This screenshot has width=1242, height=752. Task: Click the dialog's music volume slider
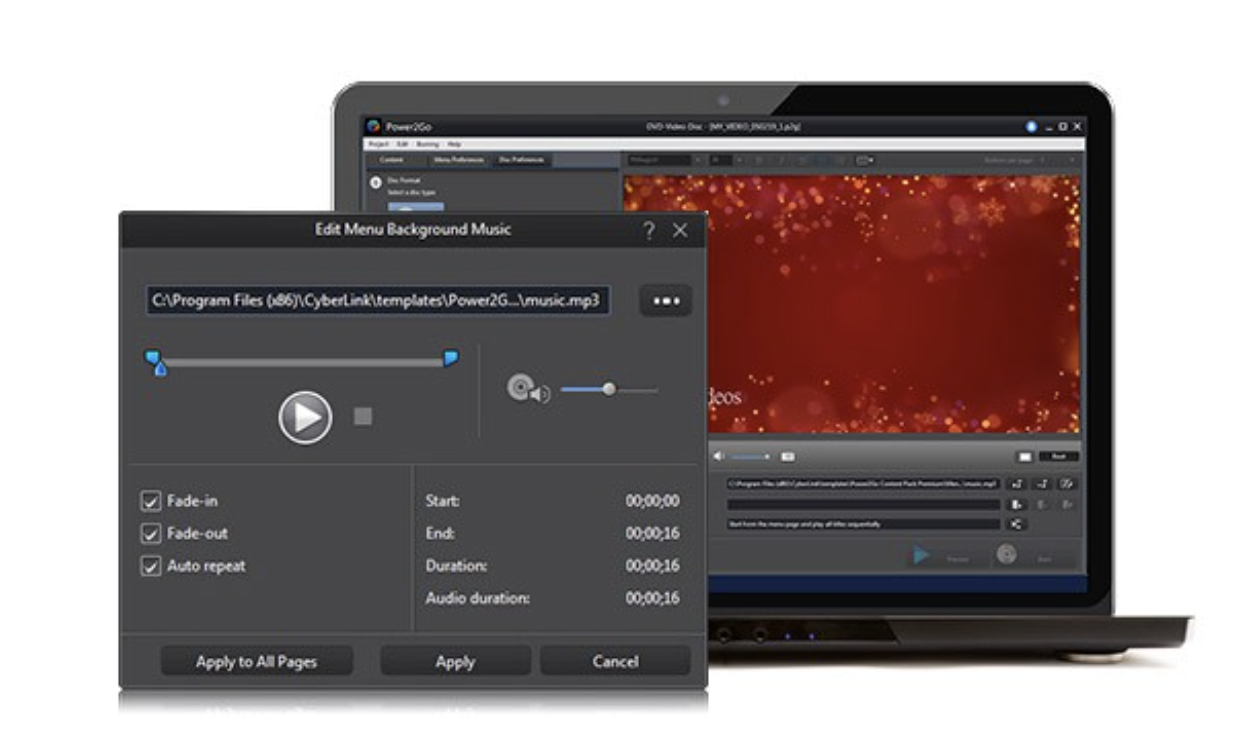[x=609, y=389]
